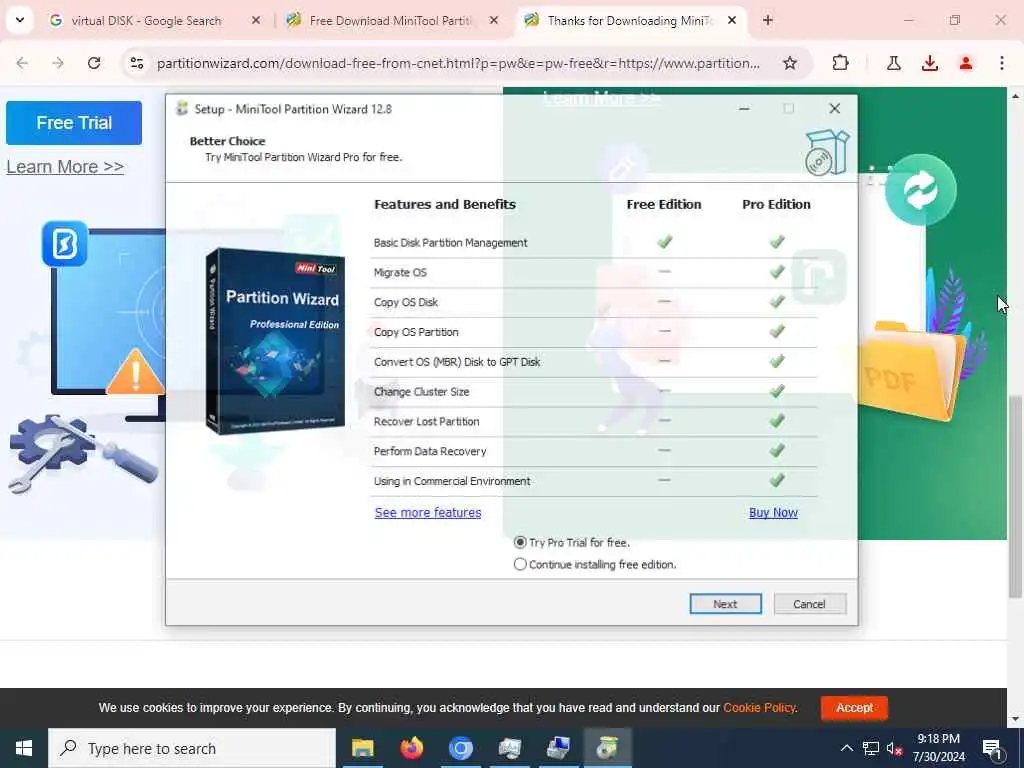Open Chrome three-dot menu
Screen dimensions: 1024x768
coord(1002,63)
